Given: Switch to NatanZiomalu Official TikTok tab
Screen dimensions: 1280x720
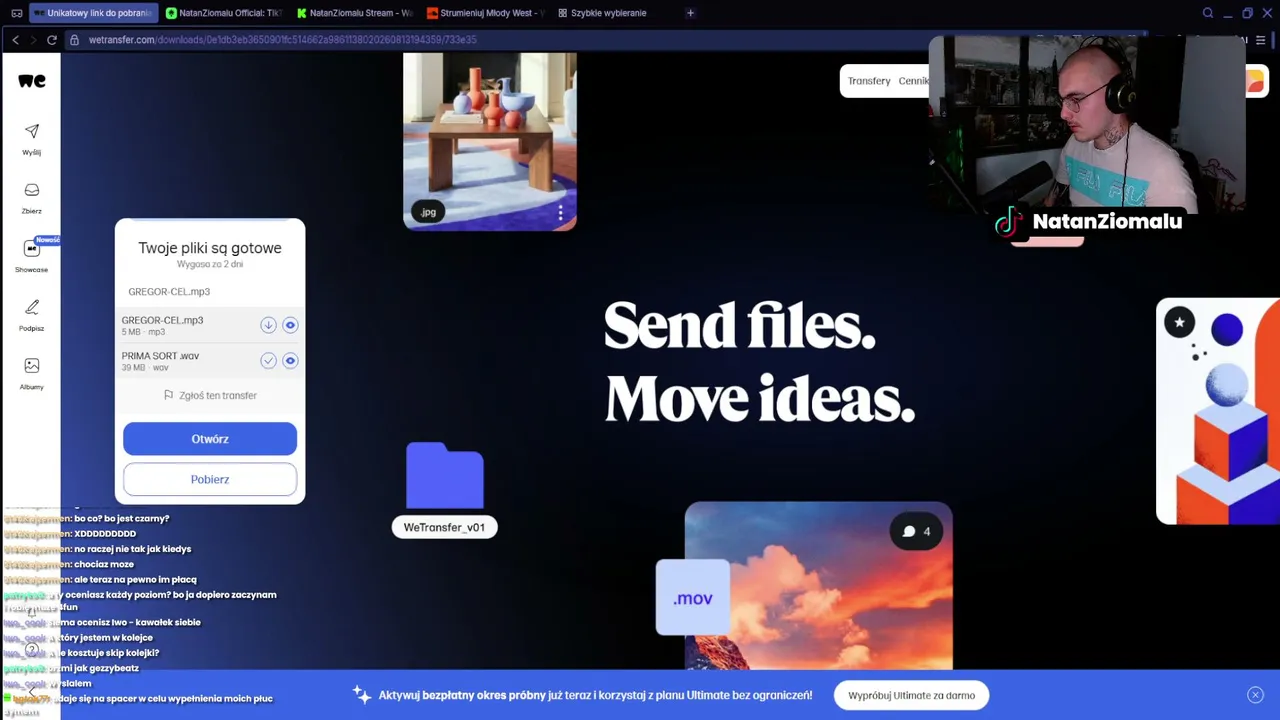Looking at the screenshot, I should 224,13.
